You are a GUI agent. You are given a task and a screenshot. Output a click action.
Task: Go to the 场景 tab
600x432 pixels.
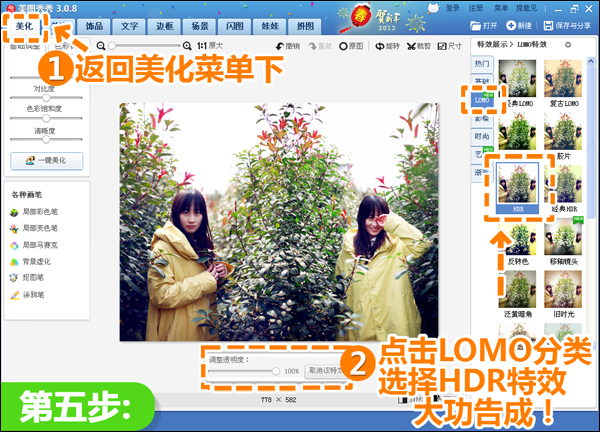pos(200,26)
